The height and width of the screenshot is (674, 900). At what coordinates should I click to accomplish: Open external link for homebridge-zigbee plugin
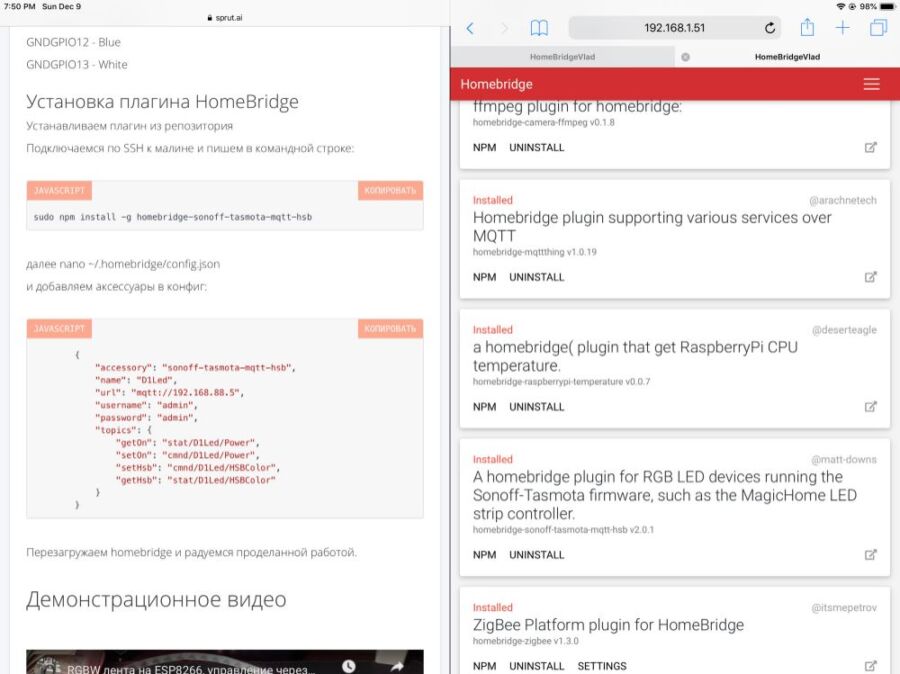coord(870,666)
